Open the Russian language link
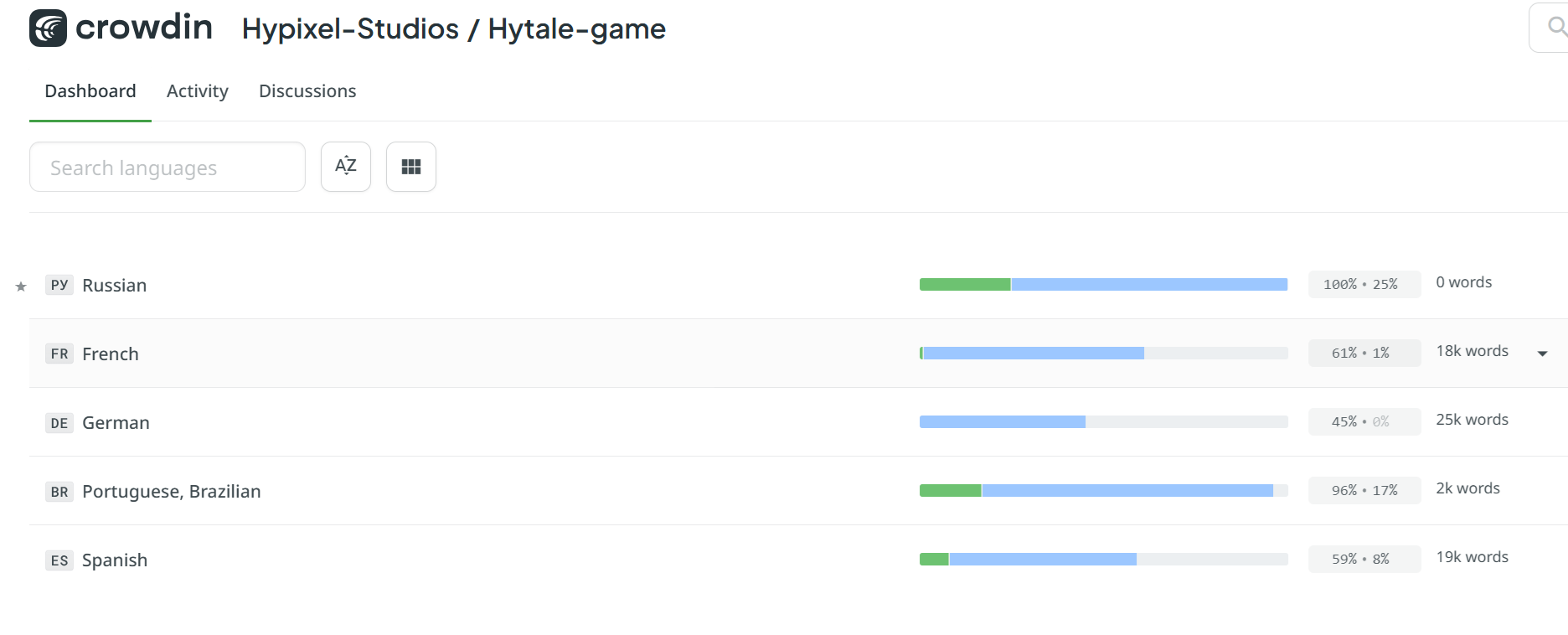Image resolution: width=1568 pixels, height=635 pixels. 114,285
